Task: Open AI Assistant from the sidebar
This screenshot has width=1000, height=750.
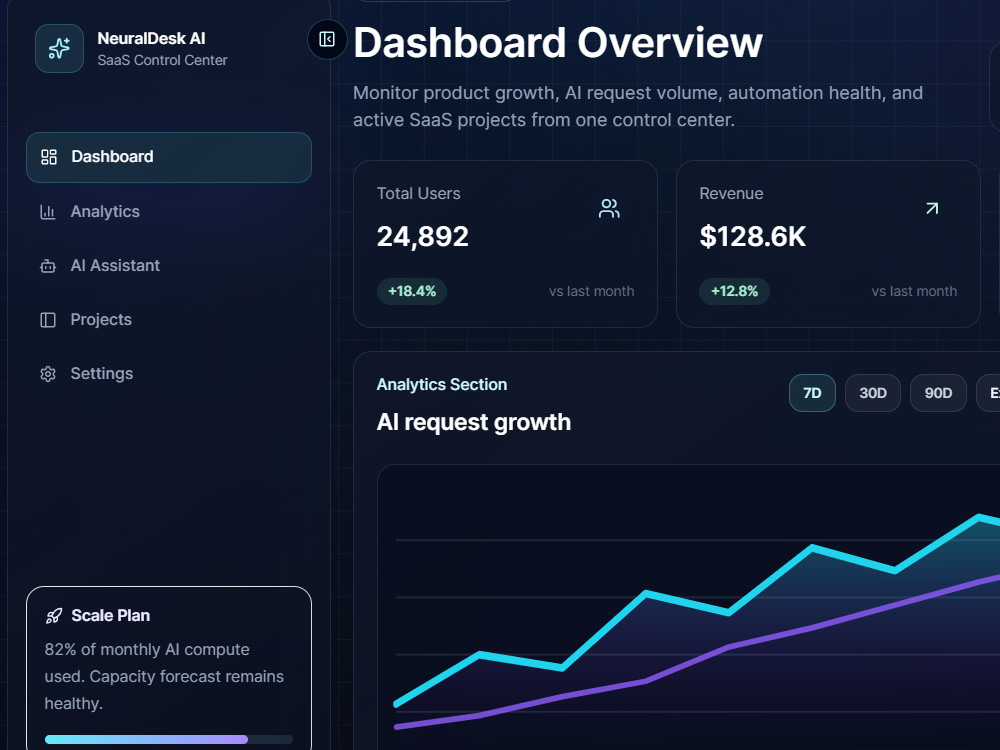Action: 169,266
